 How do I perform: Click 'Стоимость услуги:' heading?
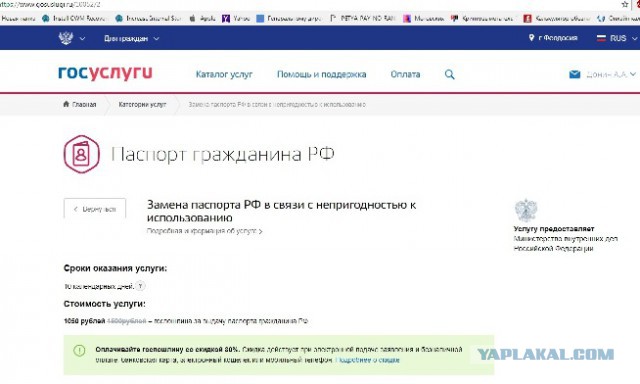pyautogui.click(x=104, y=304)
